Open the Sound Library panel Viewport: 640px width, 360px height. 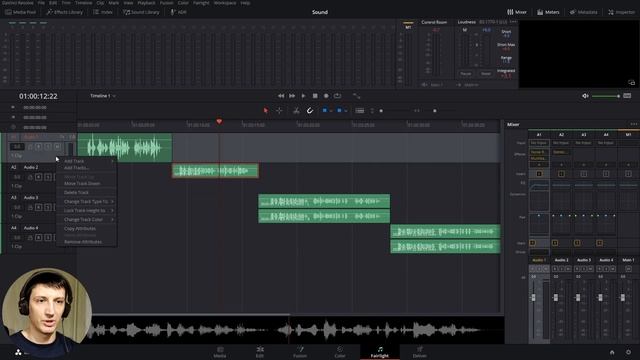tap(141, 12)
